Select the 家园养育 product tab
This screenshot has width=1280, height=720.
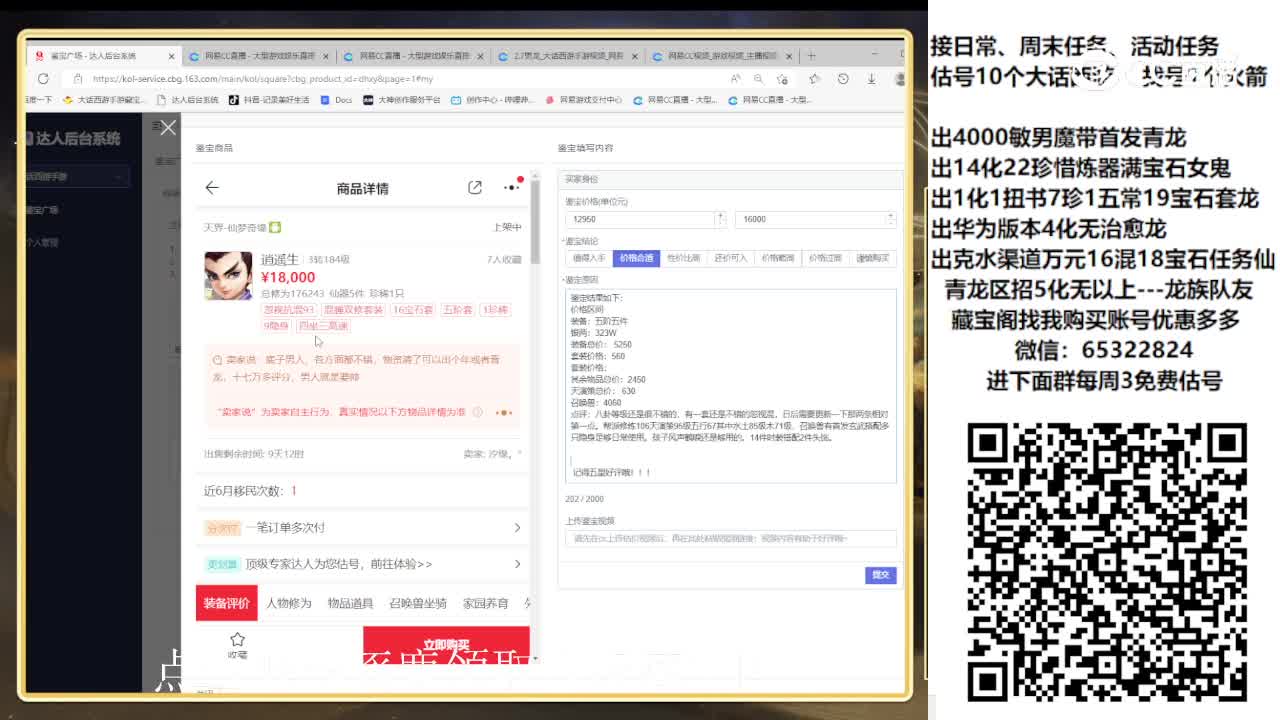pos(486,603)
